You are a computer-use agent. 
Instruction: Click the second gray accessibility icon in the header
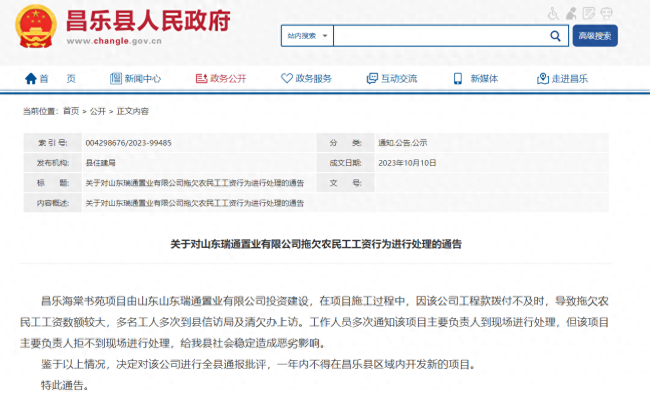click(x=571, y=14)
